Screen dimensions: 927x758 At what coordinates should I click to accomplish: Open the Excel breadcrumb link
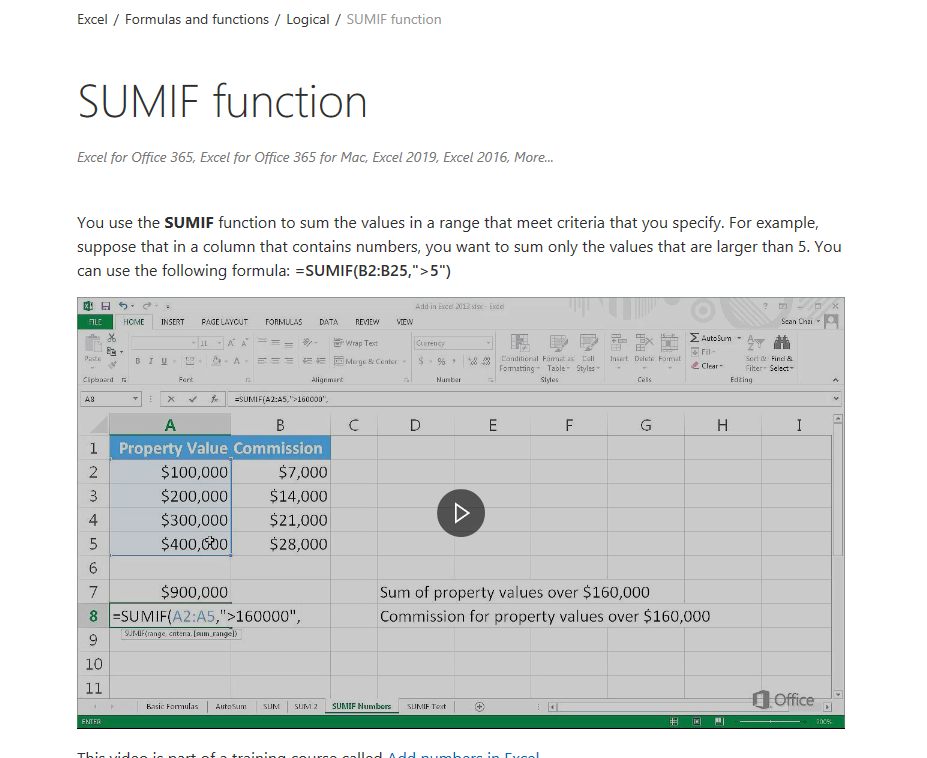tap(92, 20)
